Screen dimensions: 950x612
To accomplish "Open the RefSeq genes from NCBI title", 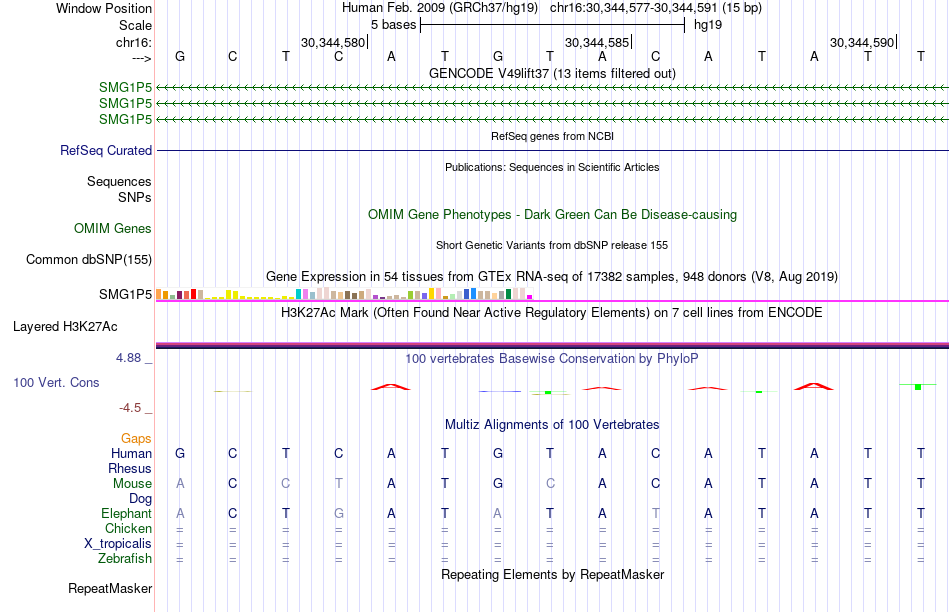I will (552, 136).
